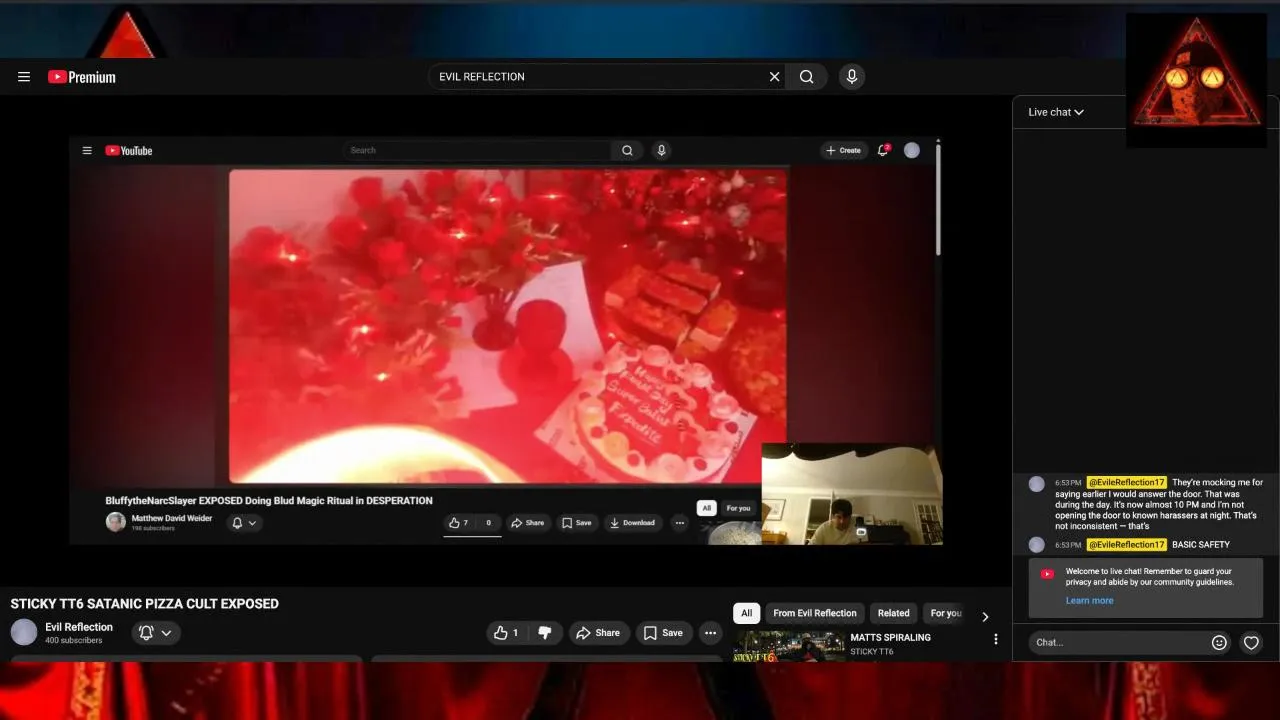The width and height of the screenshot is (1280, 720).
Task: Open inner YouTube hamburger menu in video
Action: (x=87, y=151)
